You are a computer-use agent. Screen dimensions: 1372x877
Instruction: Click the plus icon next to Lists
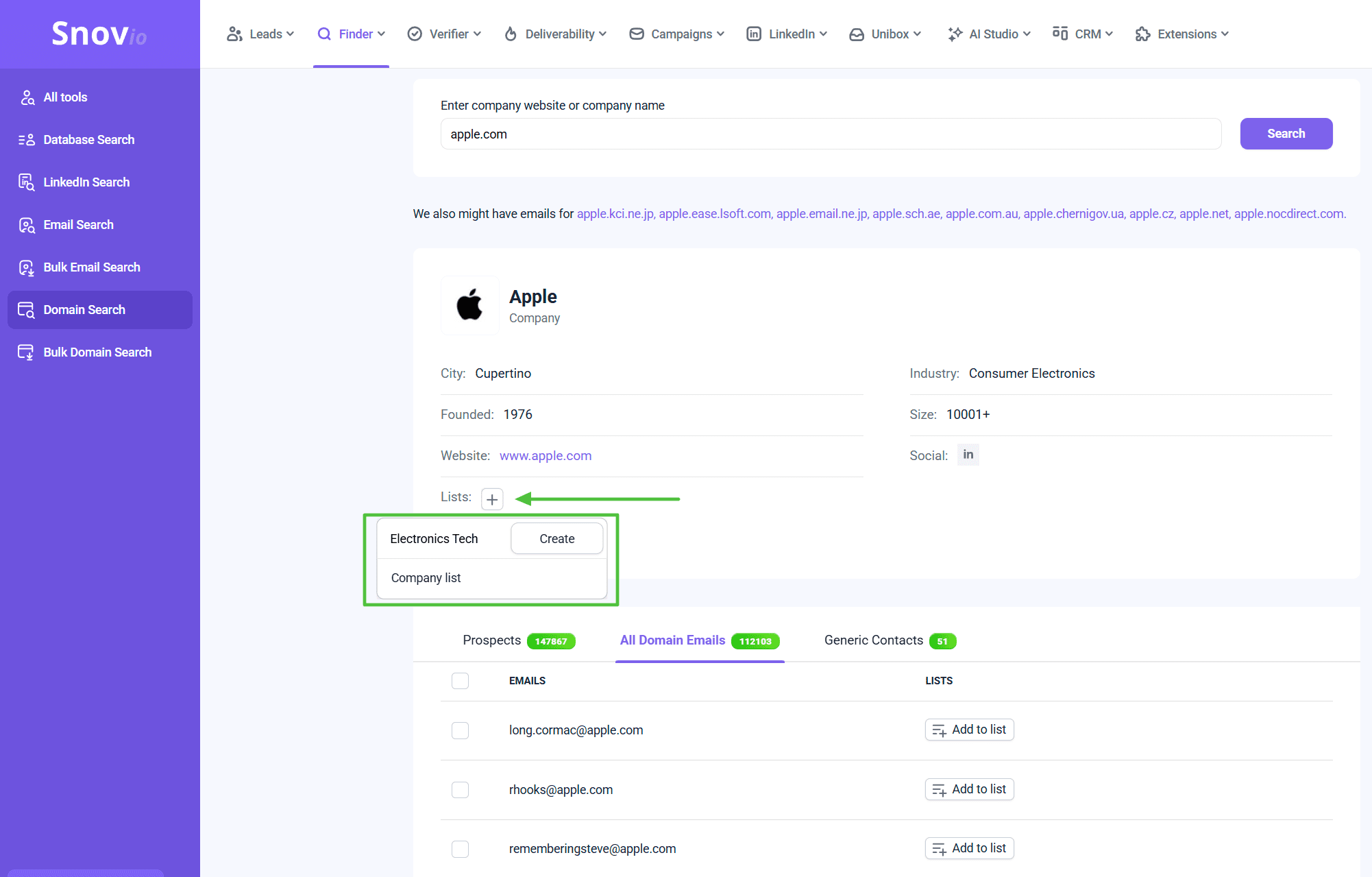492,499
